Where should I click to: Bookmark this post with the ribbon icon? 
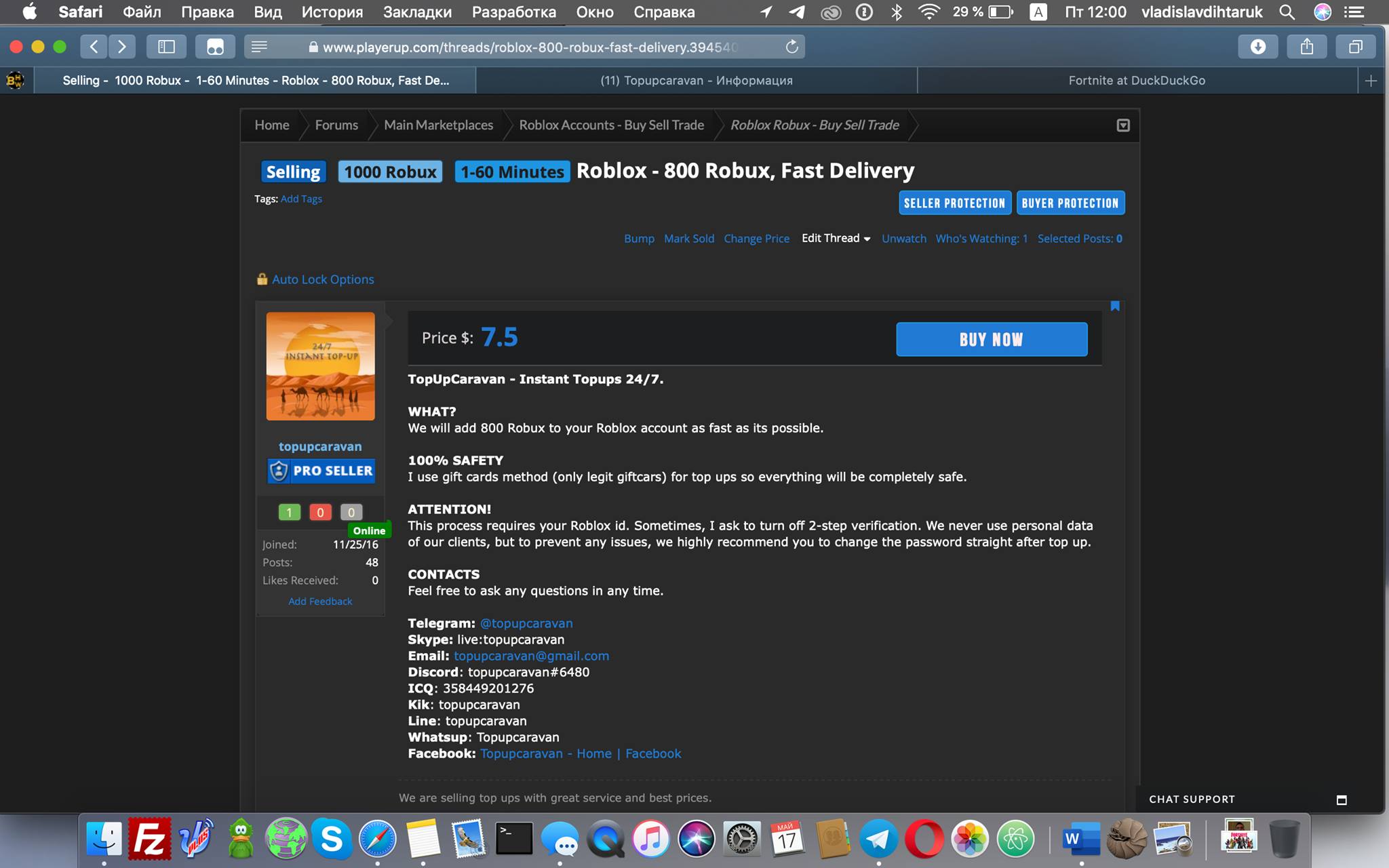pyautogui.click(x=1115, y=307)
